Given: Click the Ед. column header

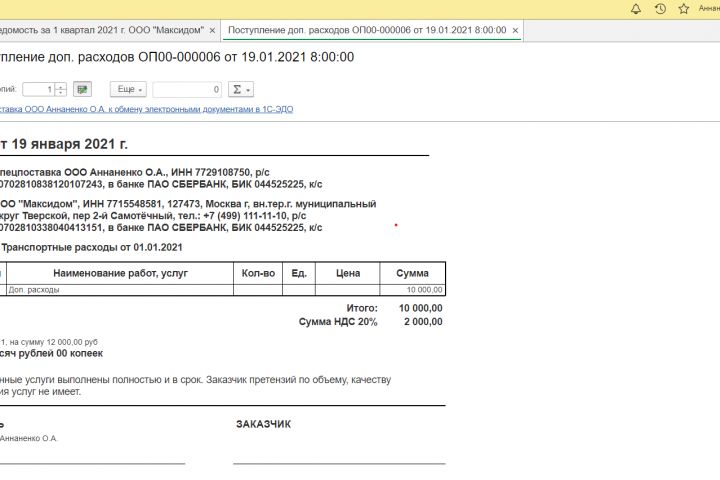Looking at the screenshot, I should [x=299, y=273].
